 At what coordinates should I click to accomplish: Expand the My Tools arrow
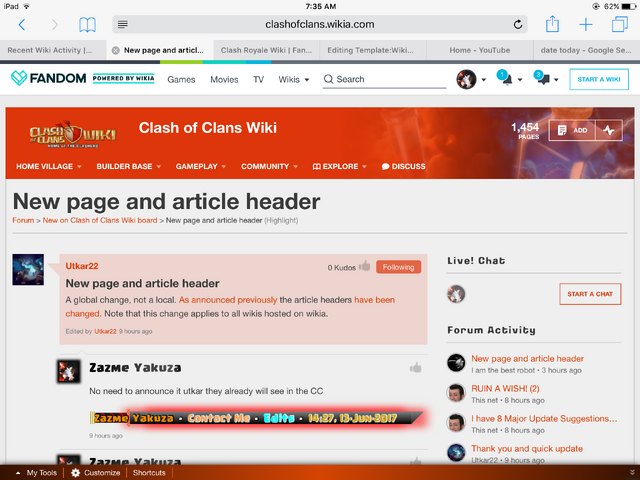[x=18, y=473]
